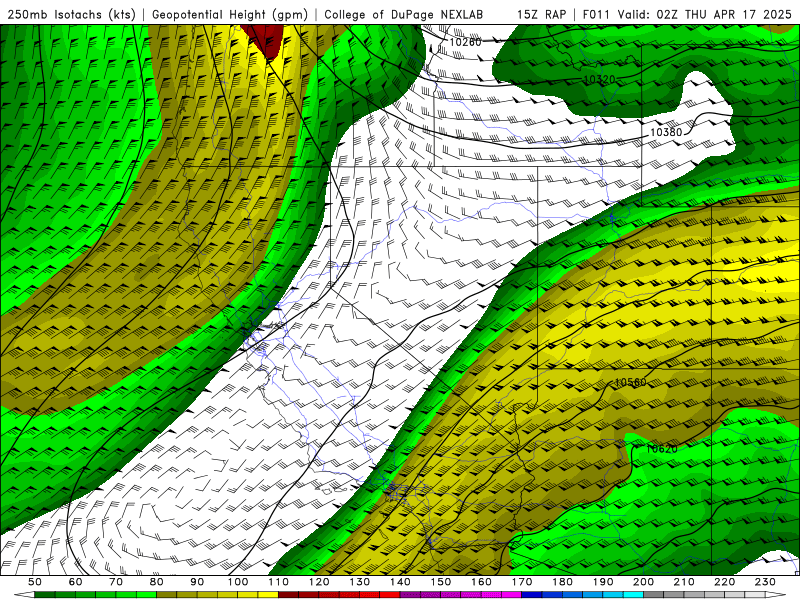Click the 140 value on the color scale
The width and height of the screenshot is (800, 600).
point(400,582)
